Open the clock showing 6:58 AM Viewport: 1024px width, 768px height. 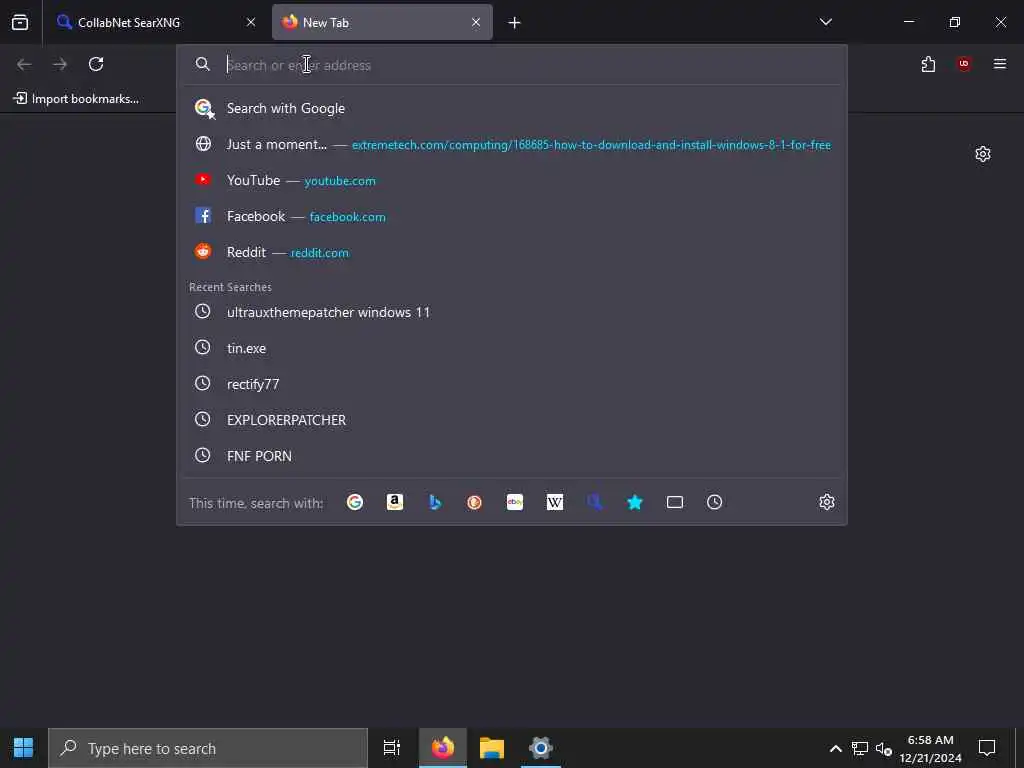[x=930, y=748]
